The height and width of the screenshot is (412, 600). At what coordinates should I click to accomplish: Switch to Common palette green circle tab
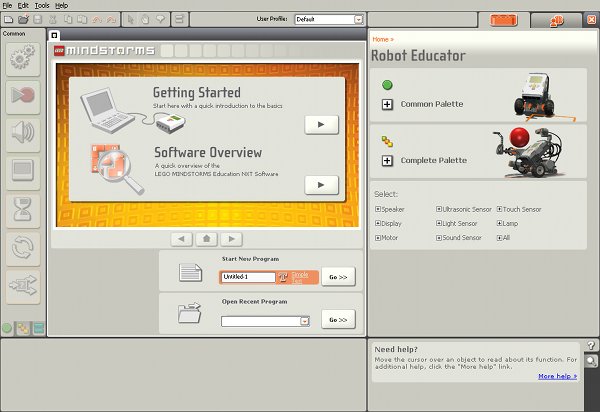click(7, 328)
